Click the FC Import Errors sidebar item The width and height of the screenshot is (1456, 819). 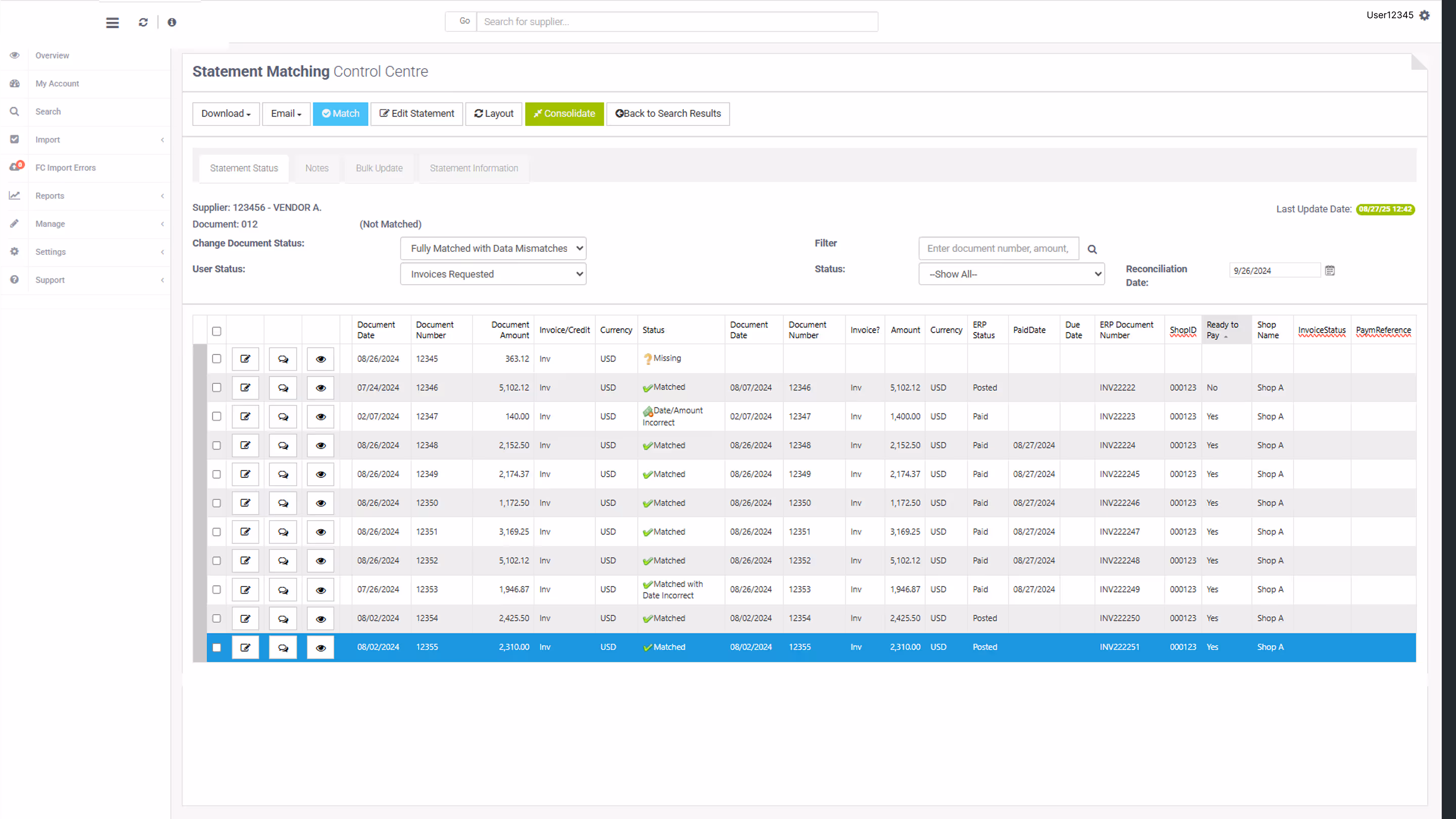coord(66,167)
